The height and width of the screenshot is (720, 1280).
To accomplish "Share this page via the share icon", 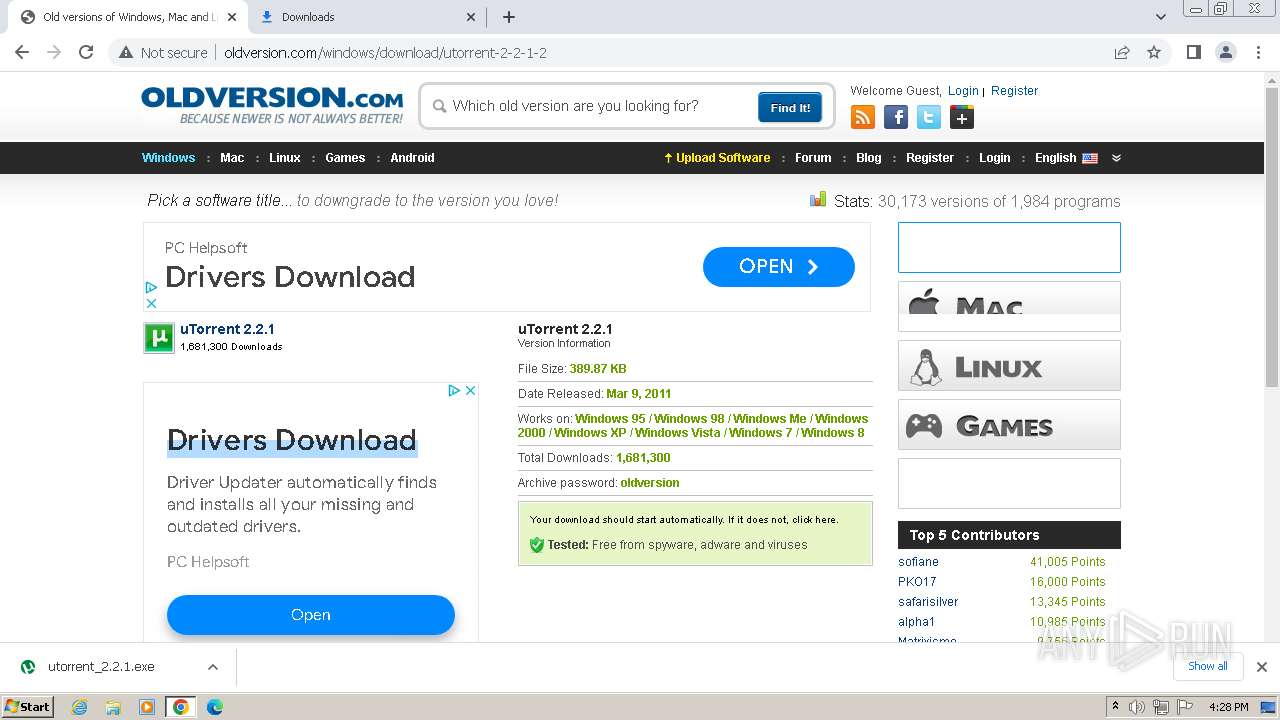I will (1122, 53).
